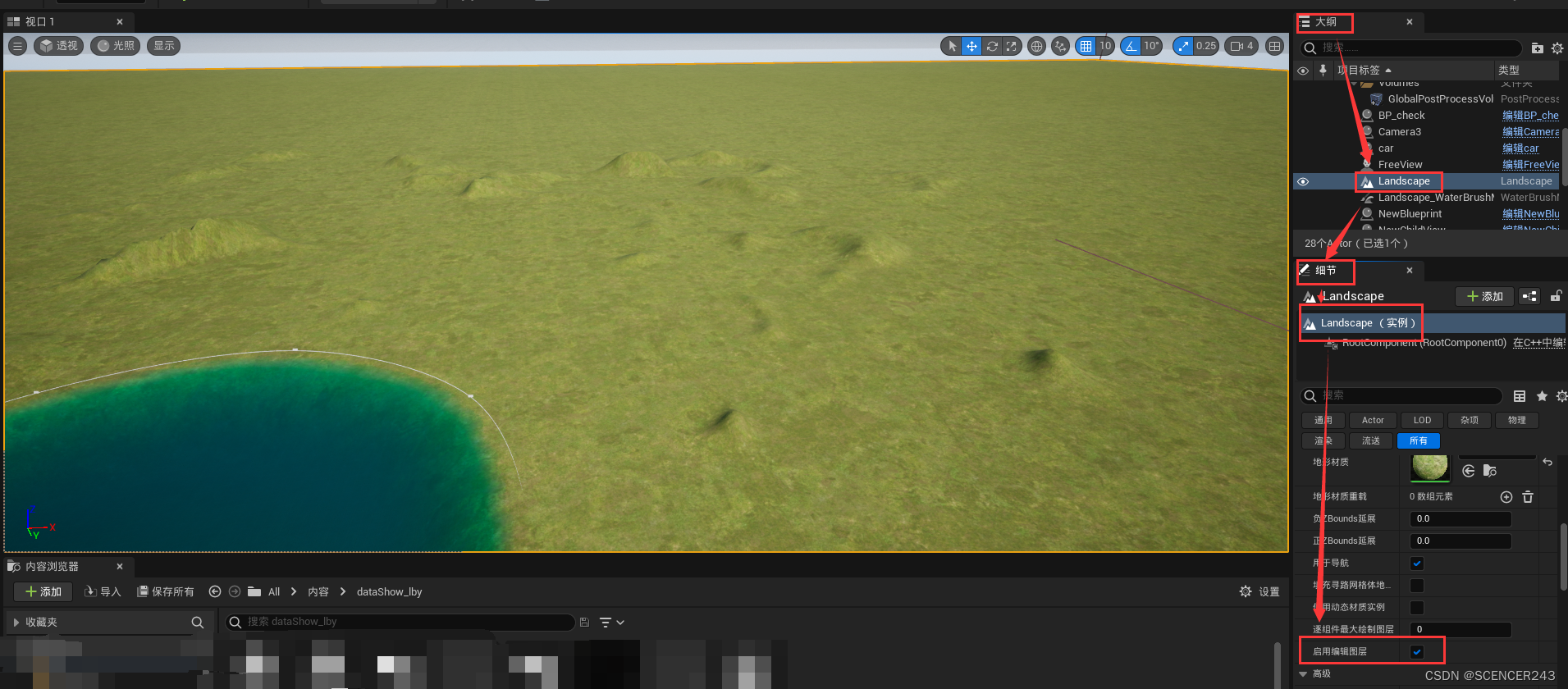Viewport: 1568px width, 689px height.
Task: Collapse the 高级 advanced section
Action: pos(1304,674)
